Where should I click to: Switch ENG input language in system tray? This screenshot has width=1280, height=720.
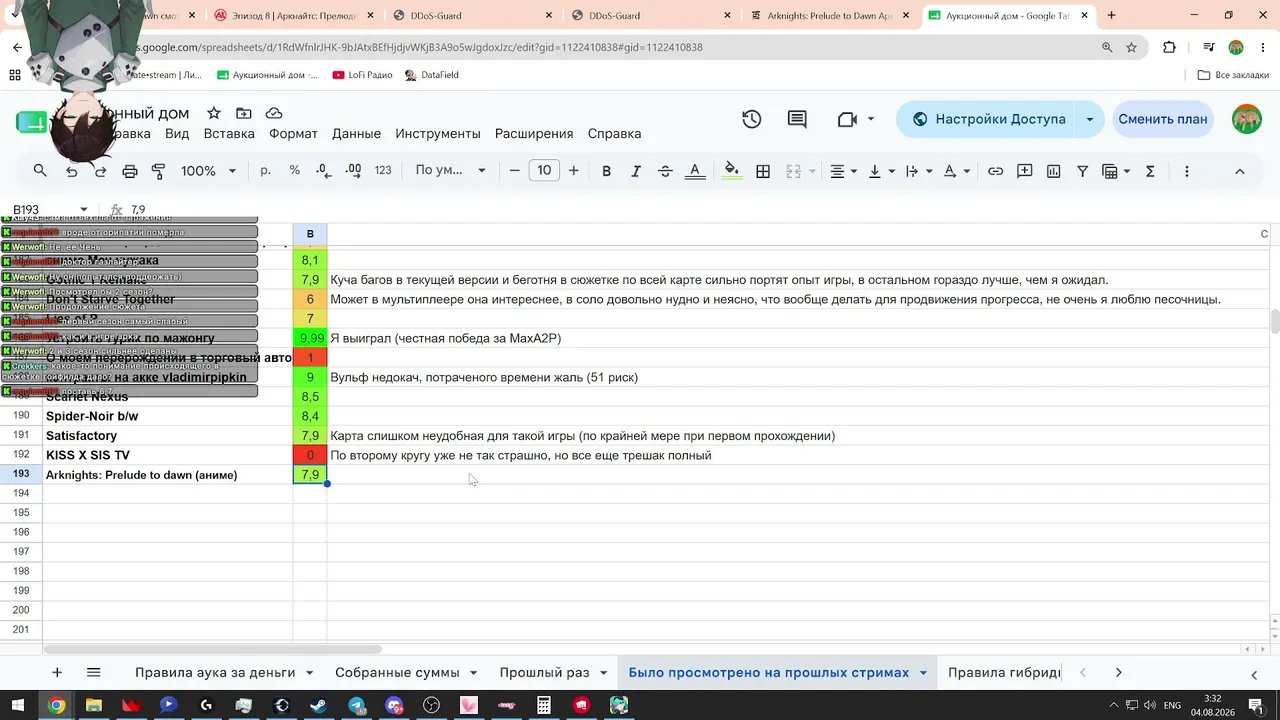tap(1172, 705)
